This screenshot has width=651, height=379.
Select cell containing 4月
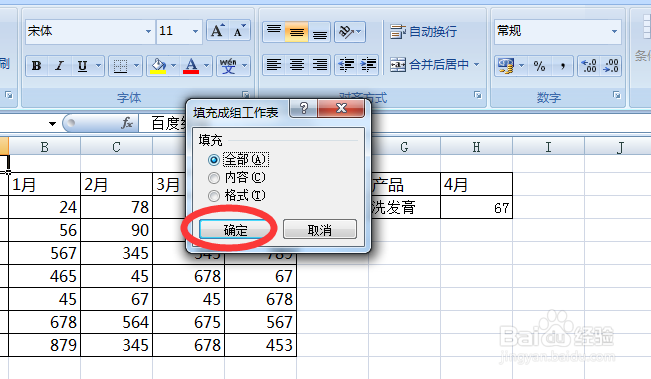click(477, 184)
